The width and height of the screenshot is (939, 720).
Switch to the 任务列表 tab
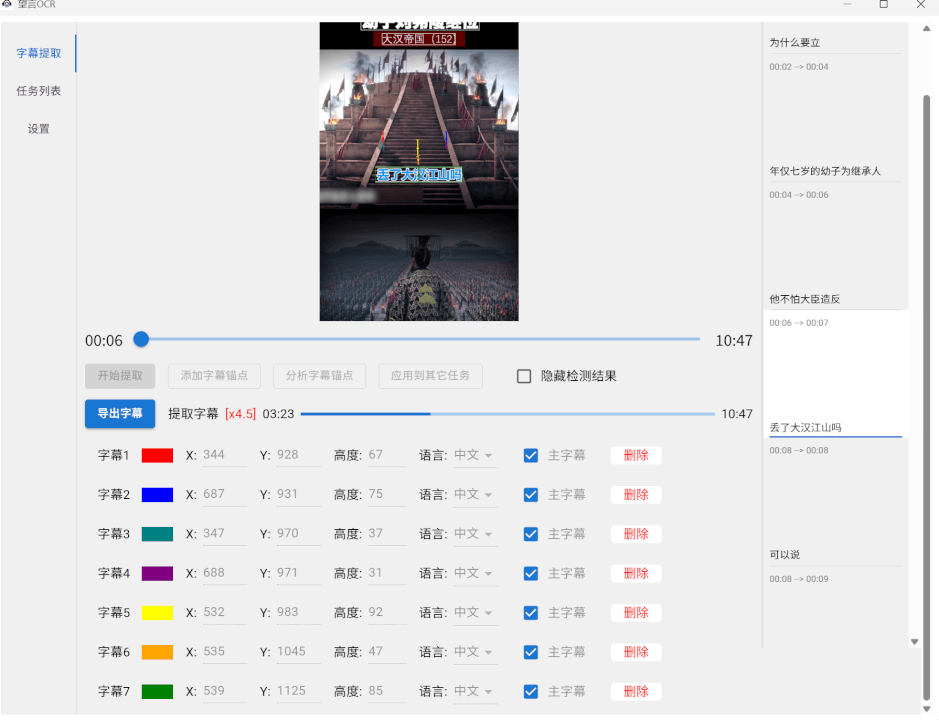[x=39, y=91]
